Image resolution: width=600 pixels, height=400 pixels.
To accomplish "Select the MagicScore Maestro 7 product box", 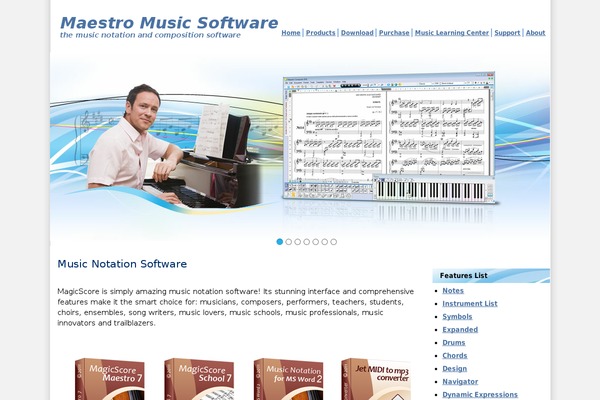I will tap(109, 379).
